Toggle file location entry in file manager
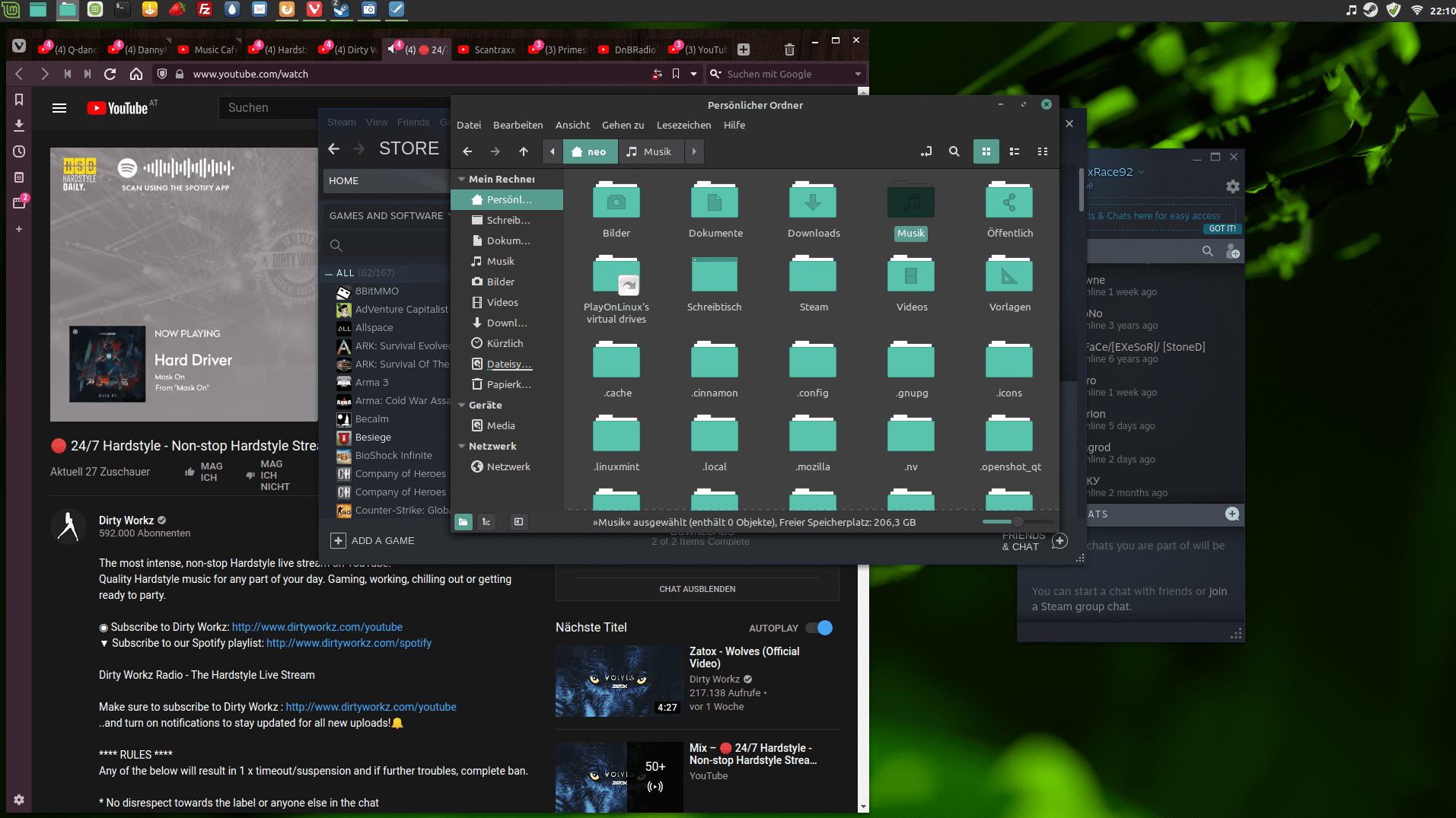The width and height of the screenshot is (1456, 818). (926, 151)
